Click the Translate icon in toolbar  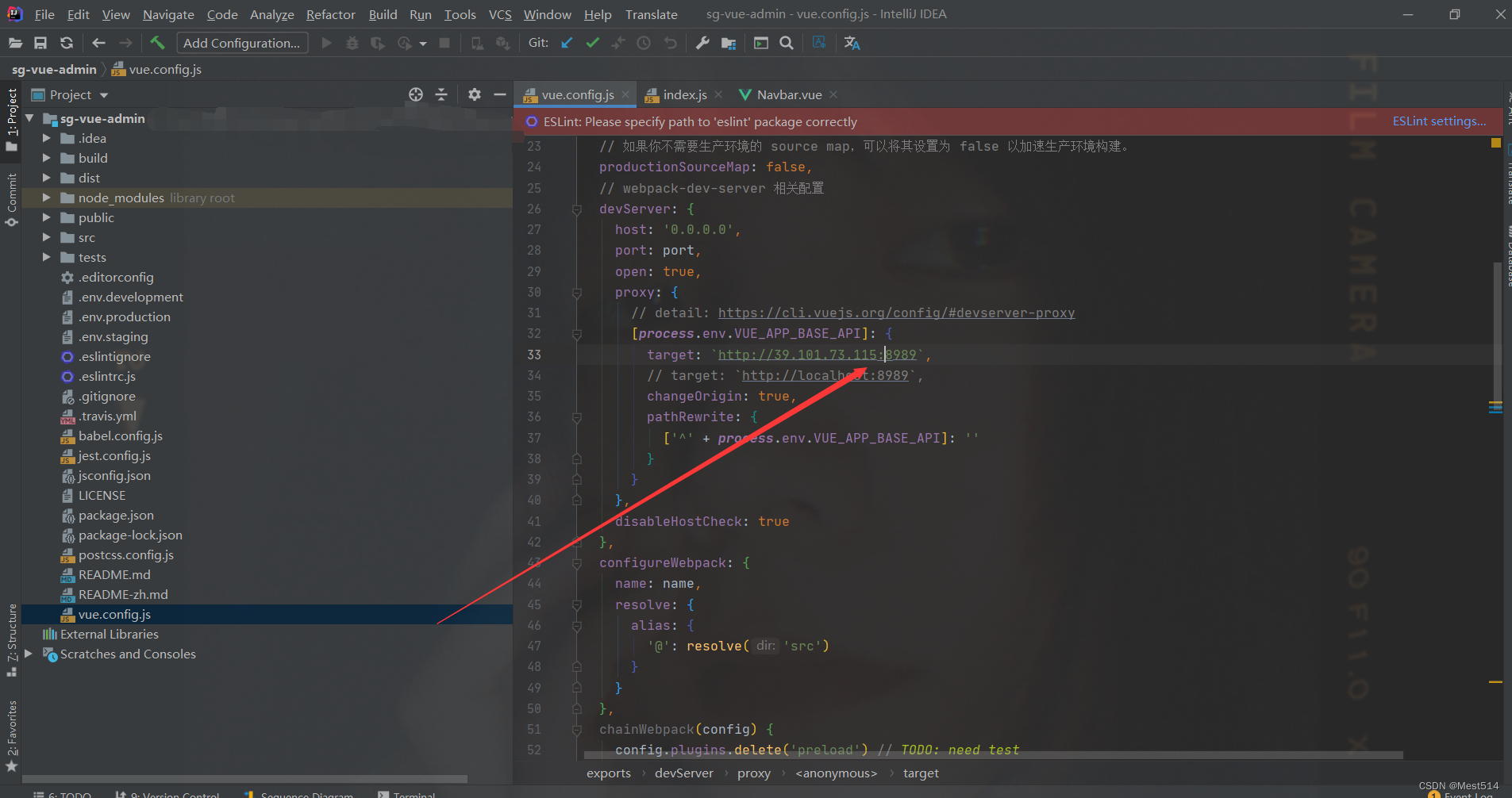pos(852,43)
